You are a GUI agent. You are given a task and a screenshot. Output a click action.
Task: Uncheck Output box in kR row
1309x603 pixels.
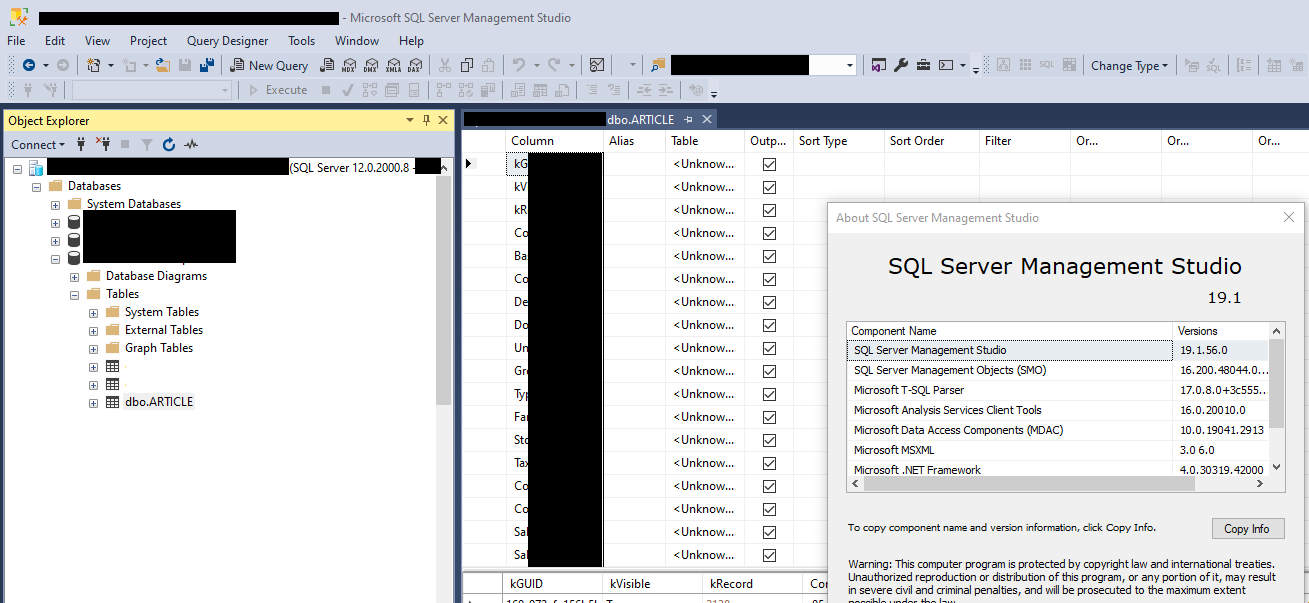pyautogui.click(x=769, y=210)
